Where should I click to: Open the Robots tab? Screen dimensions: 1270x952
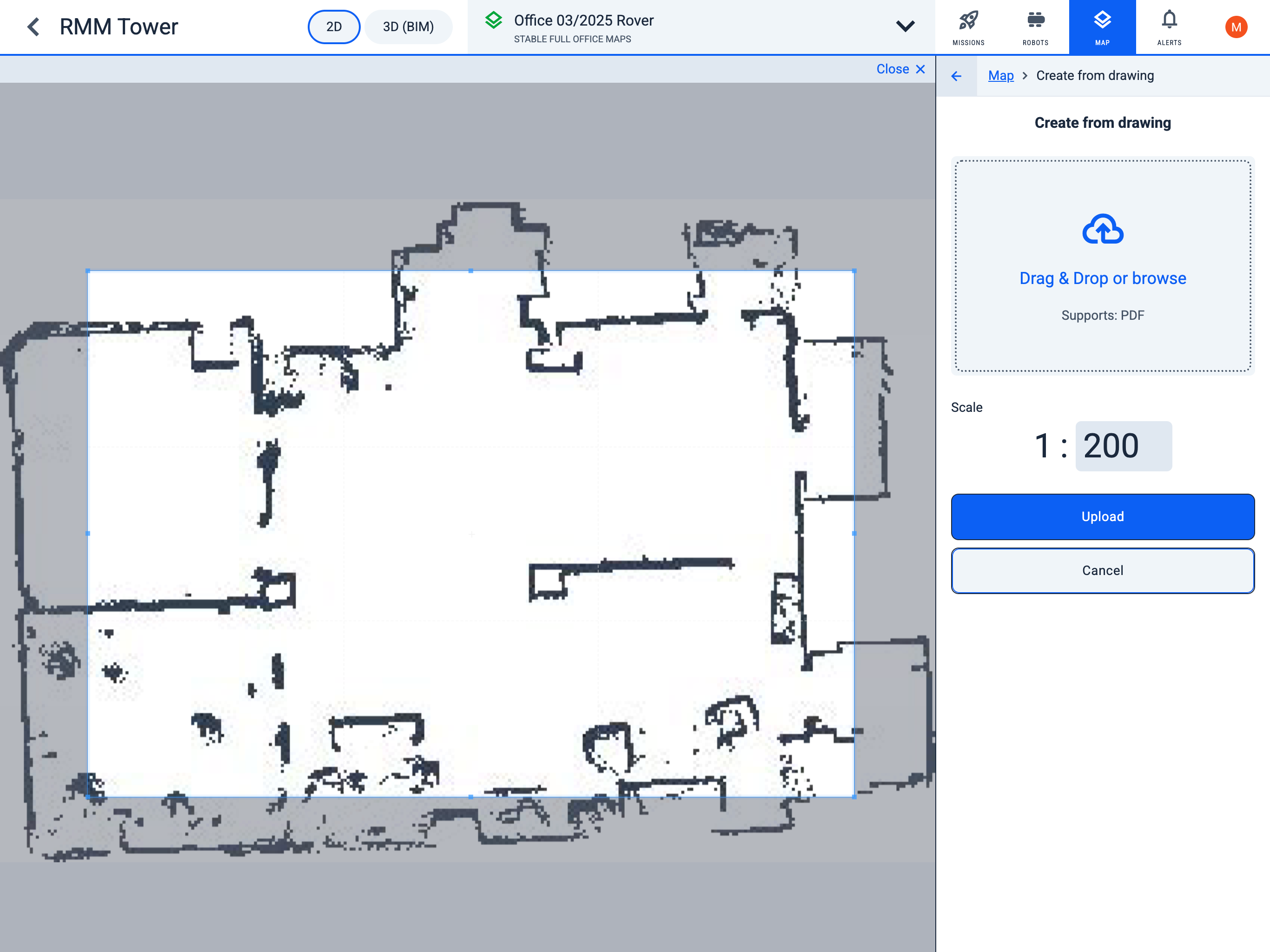1035,27
